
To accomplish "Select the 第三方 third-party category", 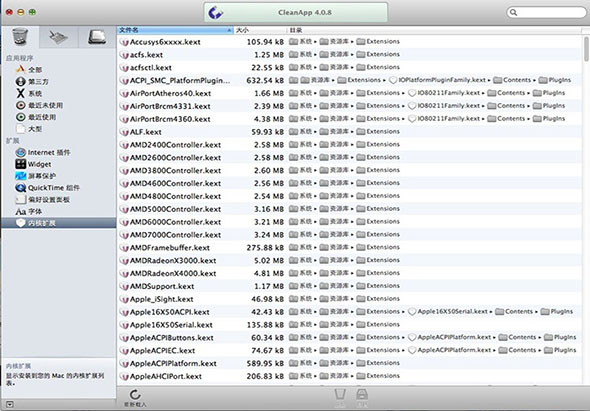I will click(x=32, y=81).
